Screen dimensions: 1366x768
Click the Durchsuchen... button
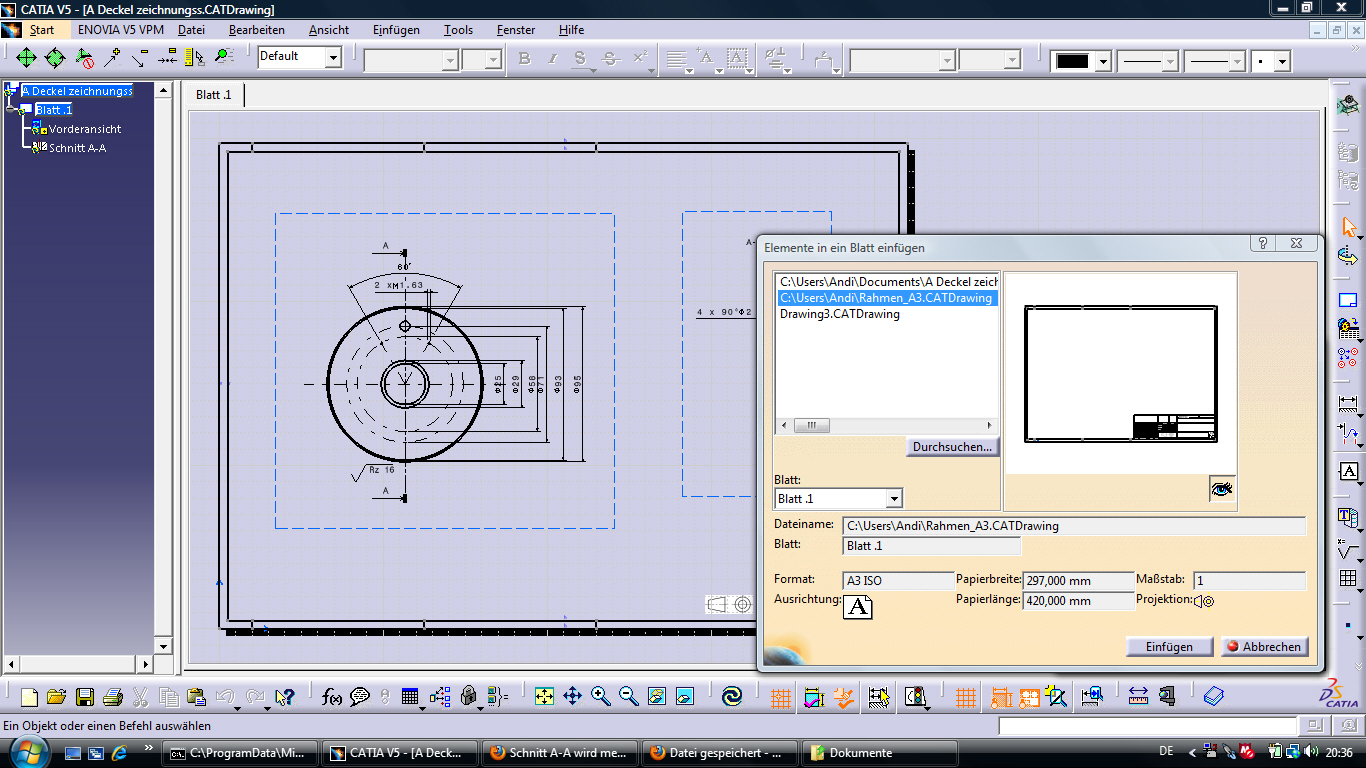pyautogui.click(x=953, y=447)
